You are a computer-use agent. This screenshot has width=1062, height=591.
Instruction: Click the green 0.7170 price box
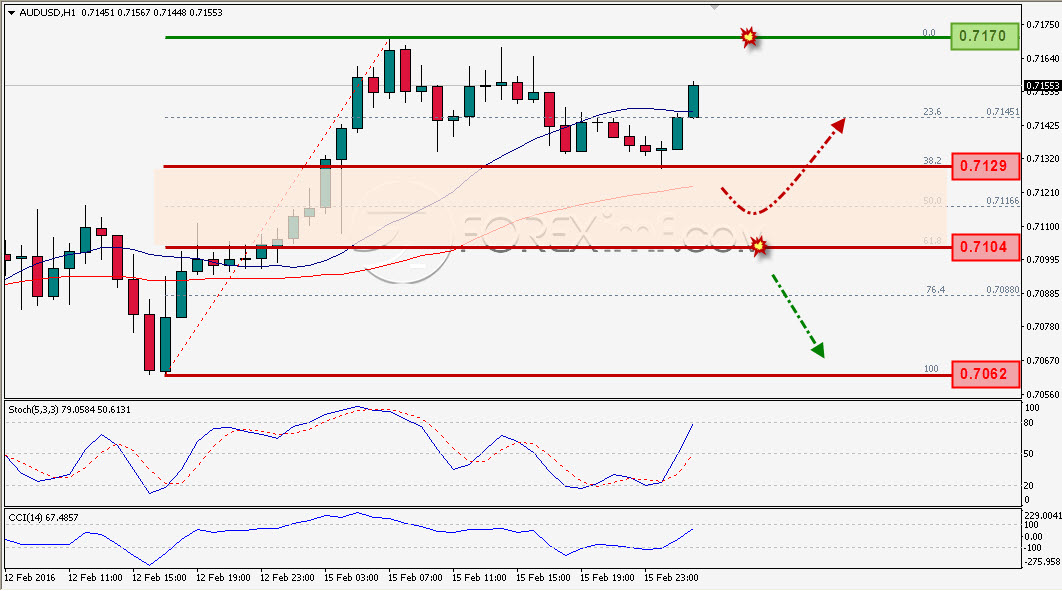coord(984,36)
